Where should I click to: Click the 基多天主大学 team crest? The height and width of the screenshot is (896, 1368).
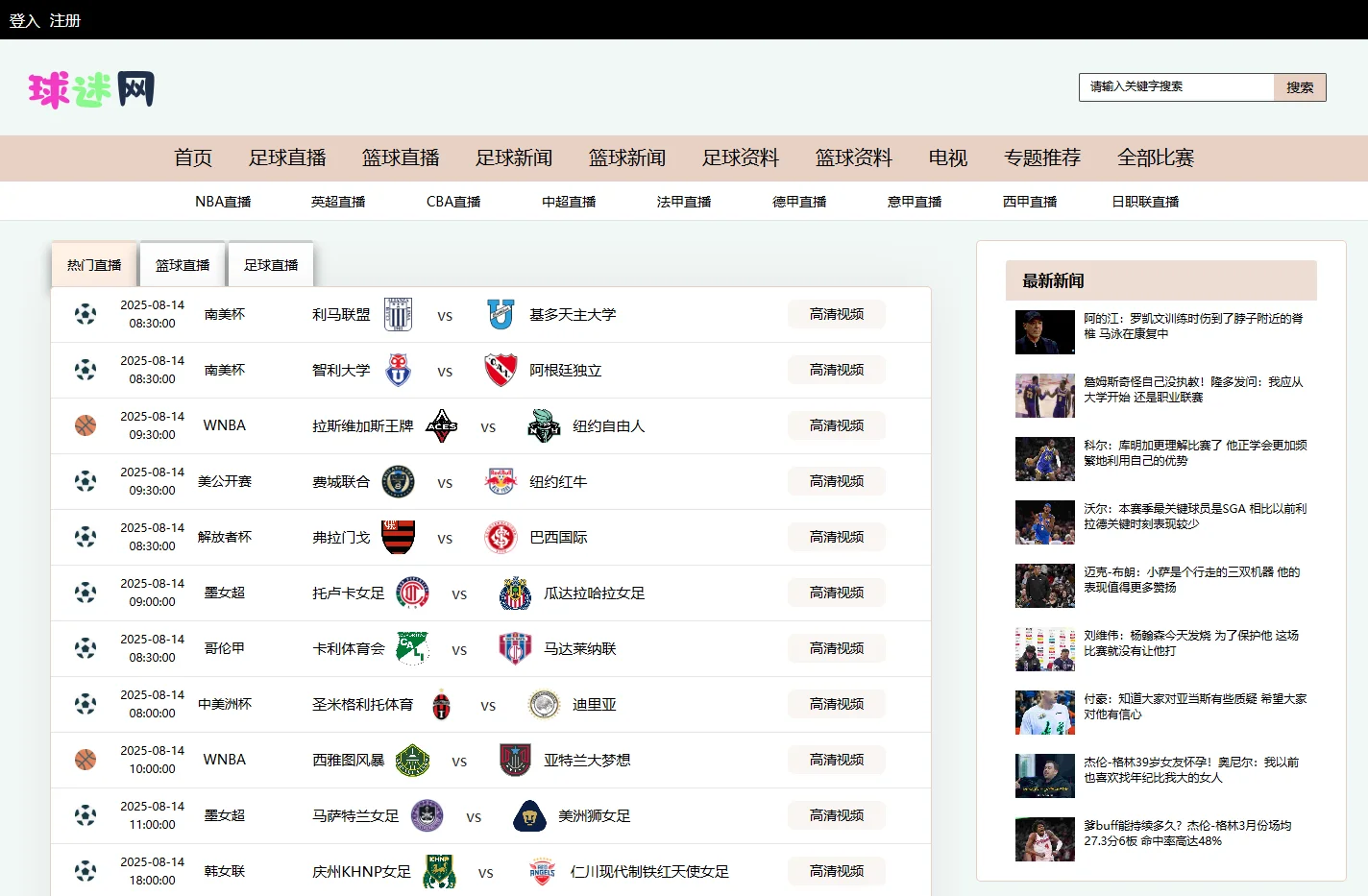coord(501,314)
